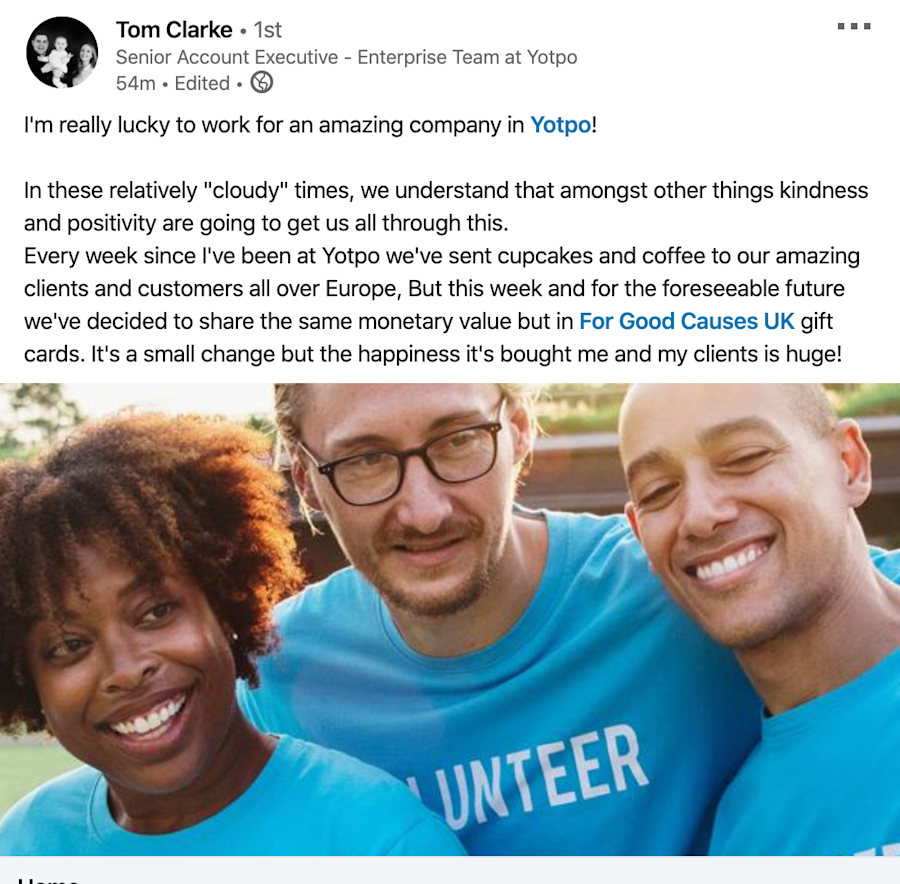900x884 pixels.
Task: Click the 54m post timestamp
Action: coord(135,83)
